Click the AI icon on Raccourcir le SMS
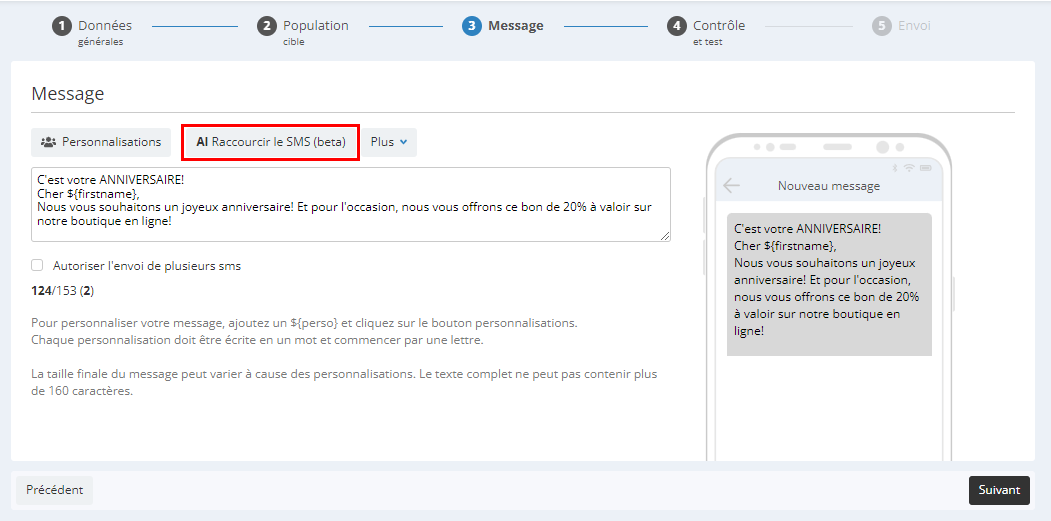Screen dimensions: 1051x521 click(202, 142)
